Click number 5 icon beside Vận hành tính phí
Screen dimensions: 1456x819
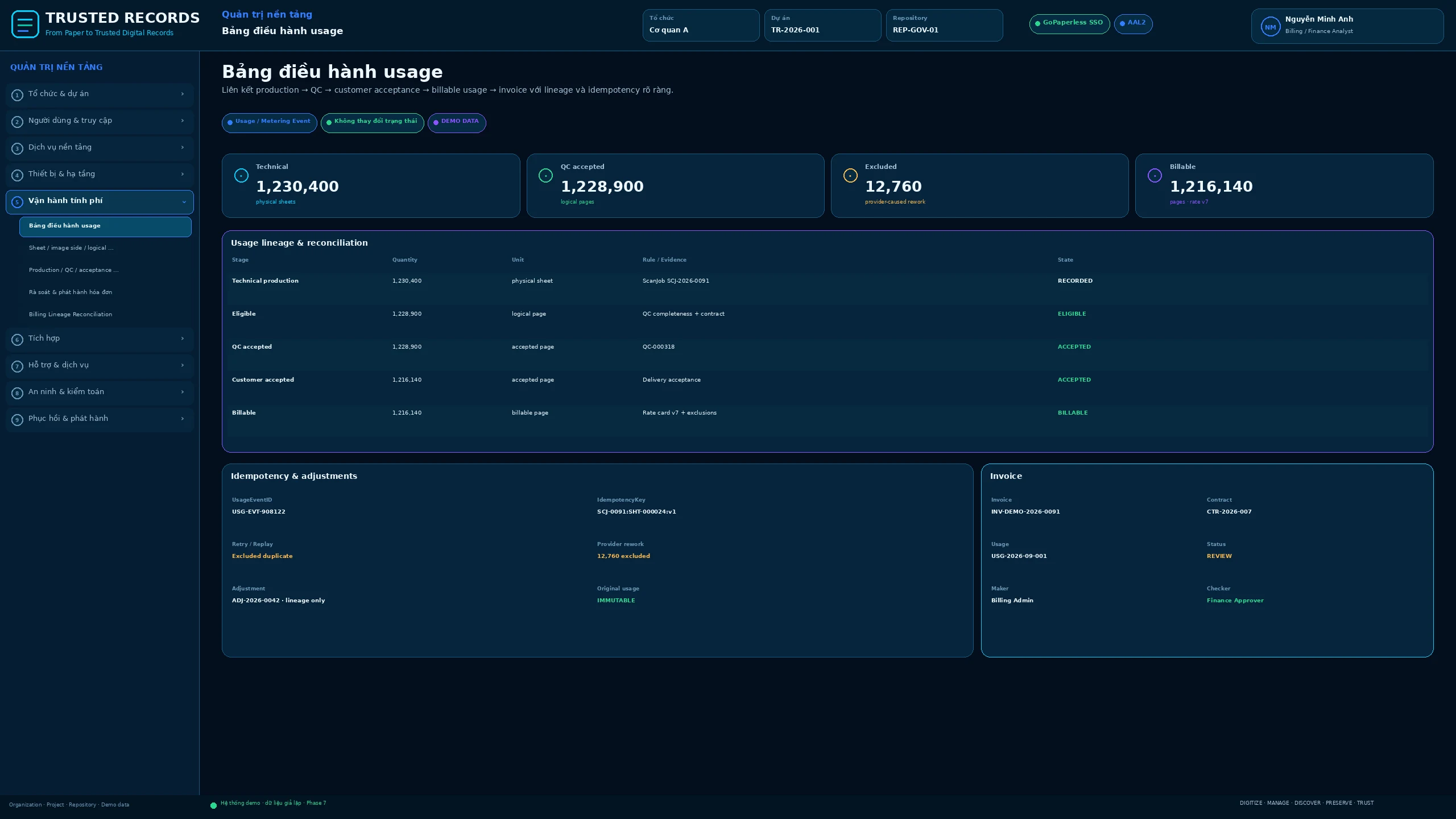point(17,202)
